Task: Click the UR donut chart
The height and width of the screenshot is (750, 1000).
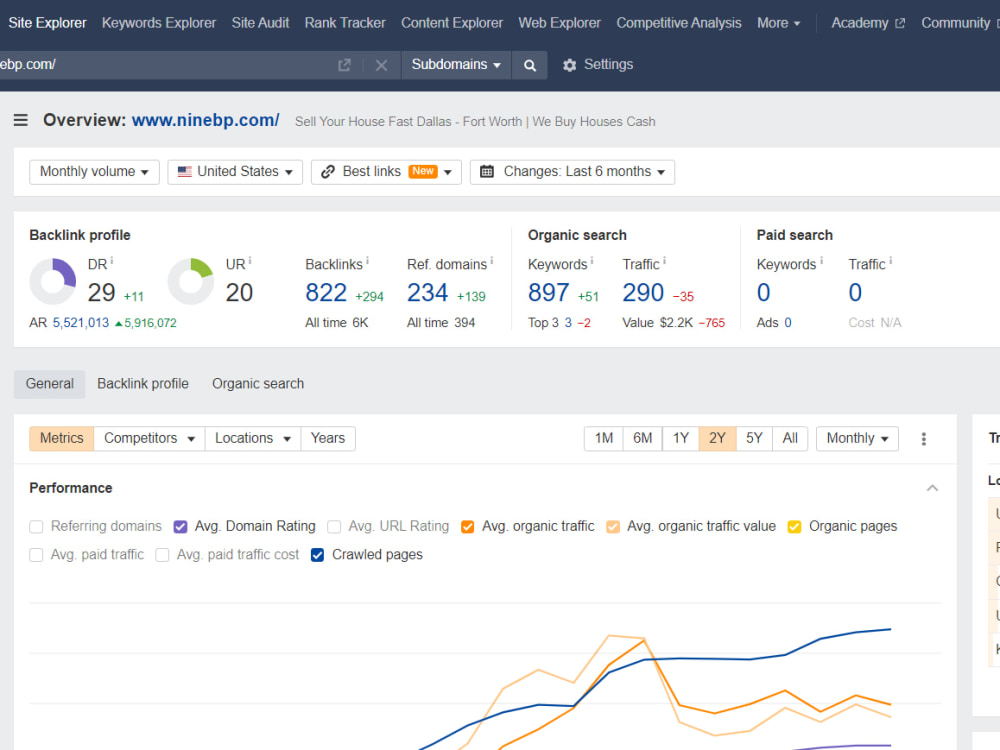Action: 191,281
